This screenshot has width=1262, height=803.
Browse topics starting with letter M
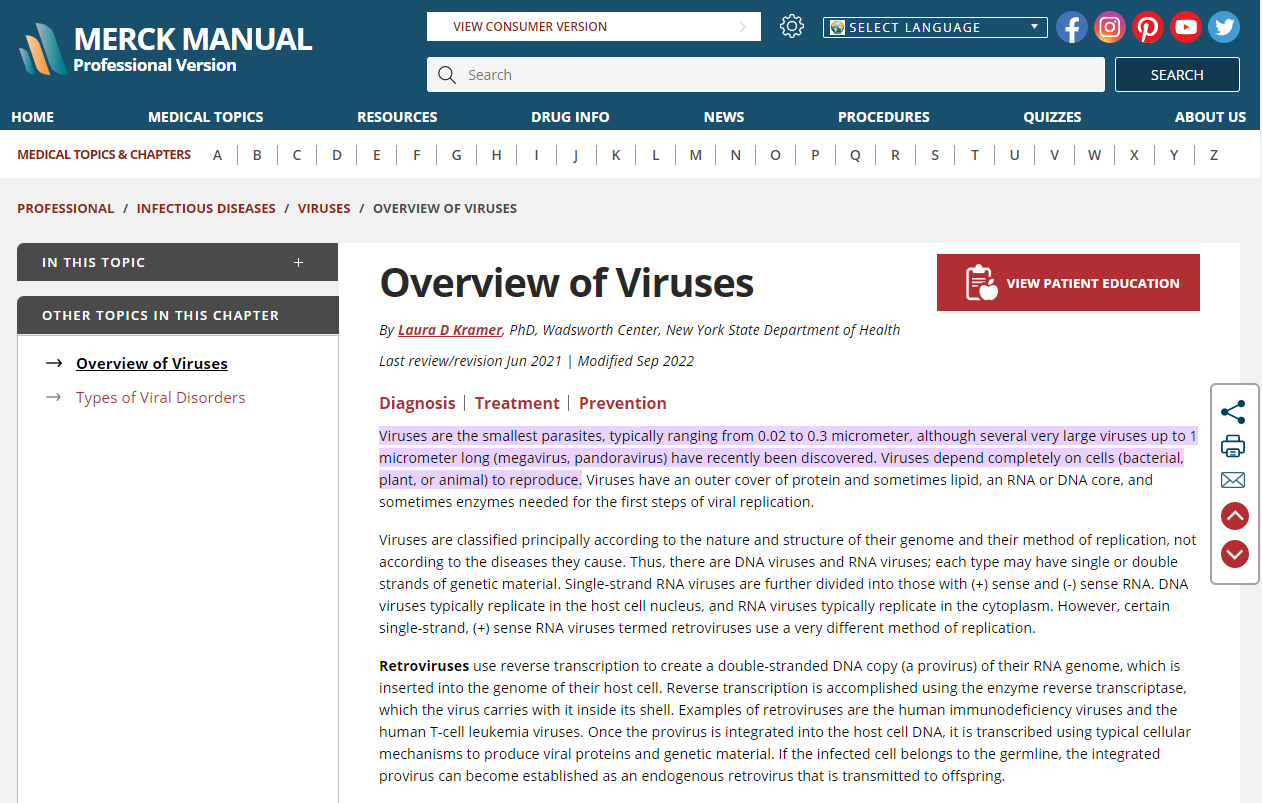coord(695,155)
